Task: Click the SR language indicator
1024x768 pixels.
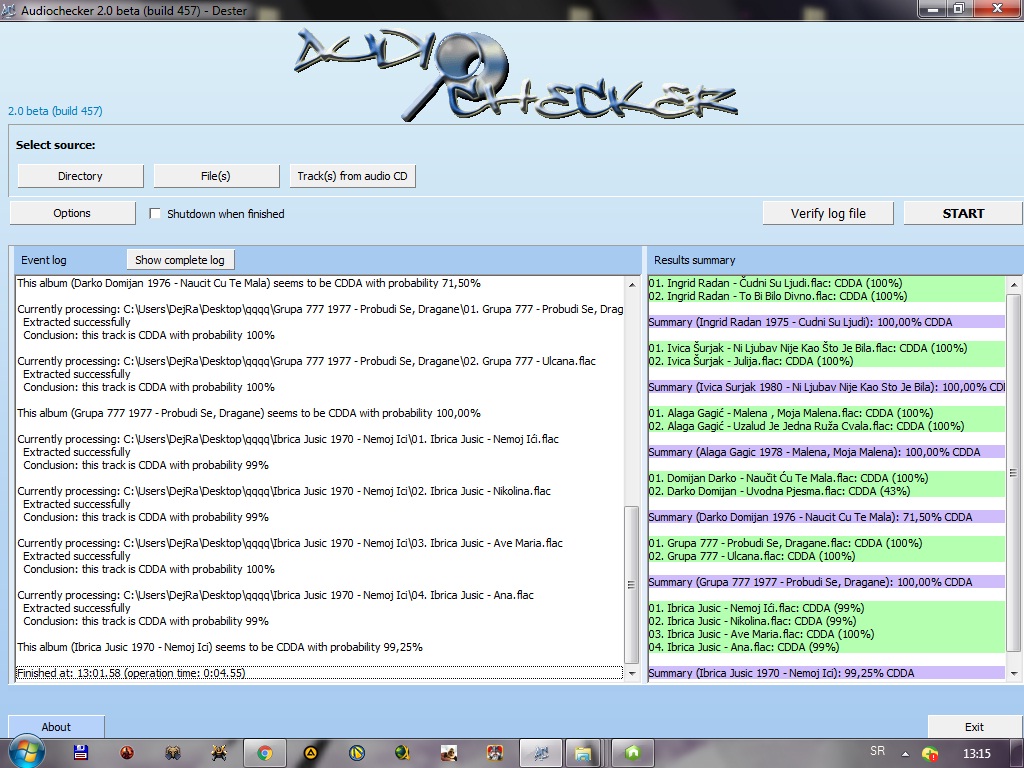Action: point(878,752)
